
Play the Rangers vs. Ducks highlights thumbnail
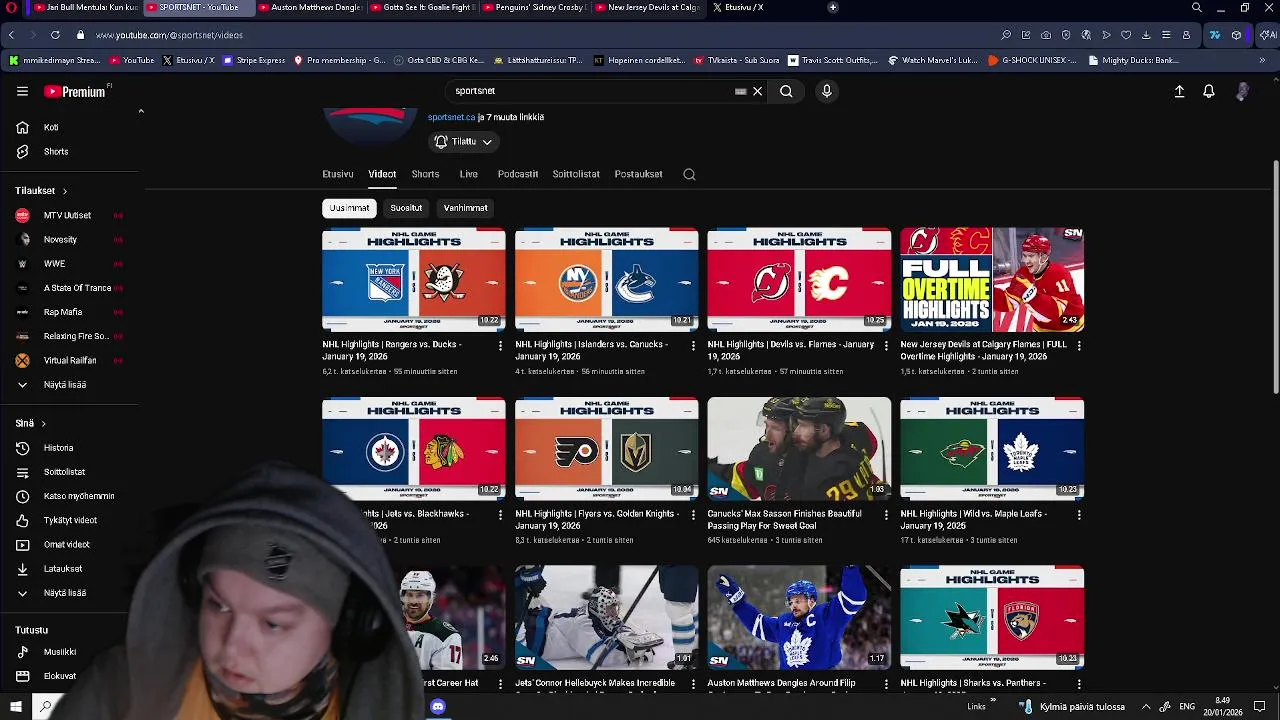(413, 280)
